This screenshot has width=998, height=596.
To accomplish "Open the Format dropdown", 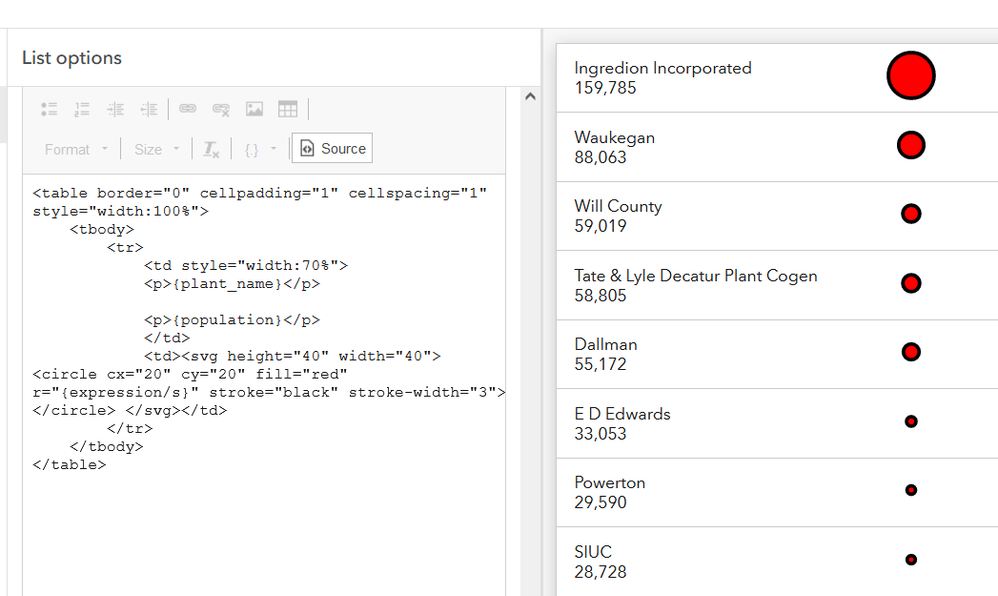I will pyautogui.click(x=76, y=149).
